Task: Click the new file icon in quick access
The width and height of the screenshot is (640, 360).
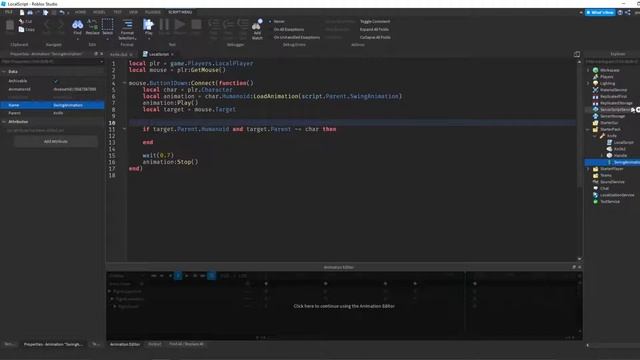Action: coord(22,13)
